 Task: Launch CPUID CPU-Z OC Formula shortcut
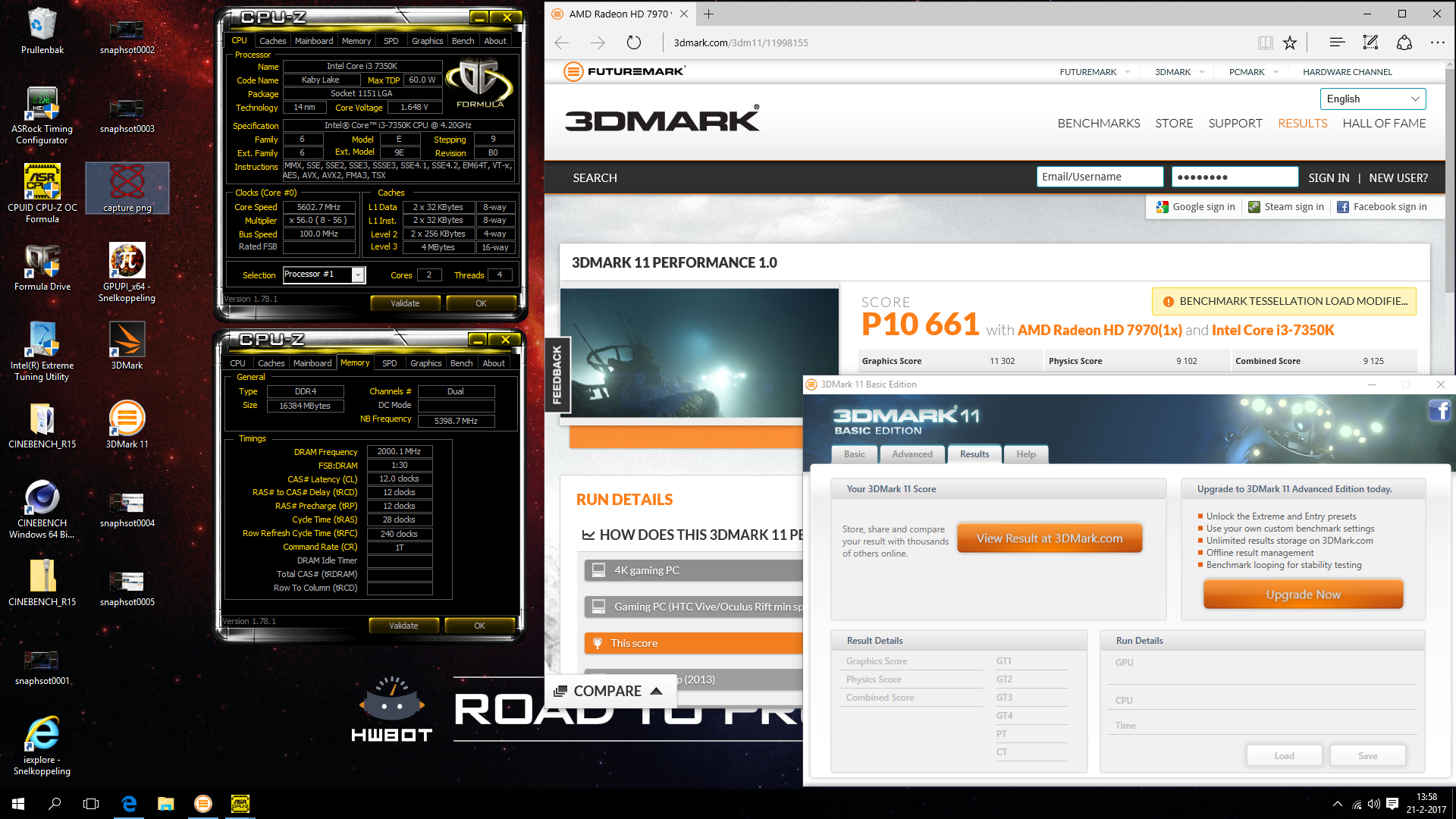tap(42, 194)
